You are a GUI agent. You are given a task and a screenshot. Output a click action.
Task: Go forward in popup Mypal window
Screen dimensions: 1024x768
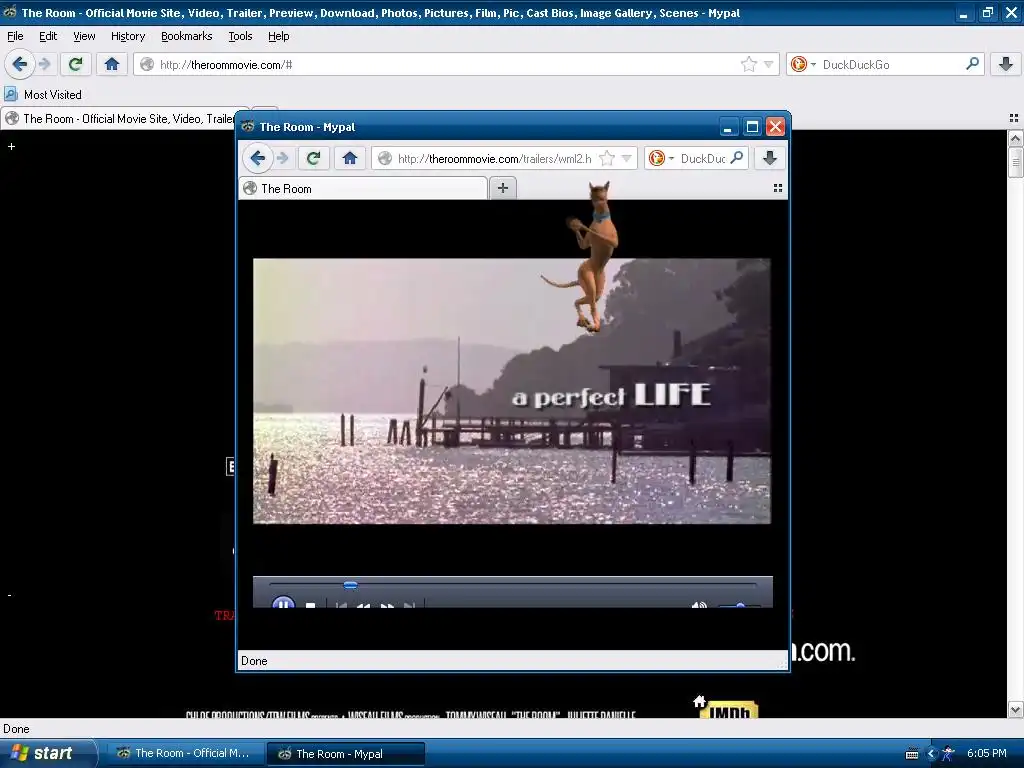tap(282, 158)
